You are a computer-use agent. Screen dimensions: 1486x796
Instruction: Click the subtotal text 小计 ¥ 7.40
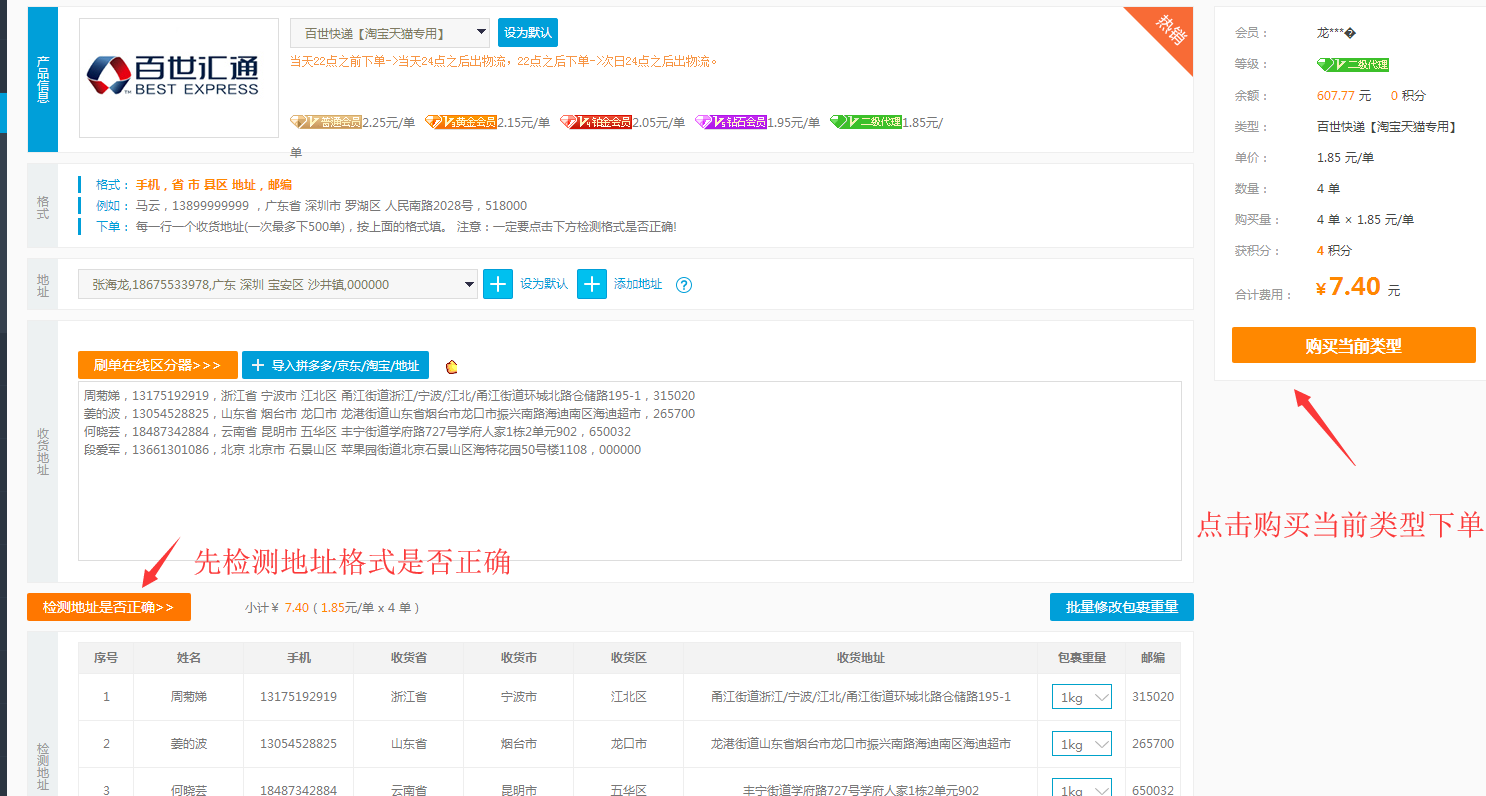click(x=276, y=607)
